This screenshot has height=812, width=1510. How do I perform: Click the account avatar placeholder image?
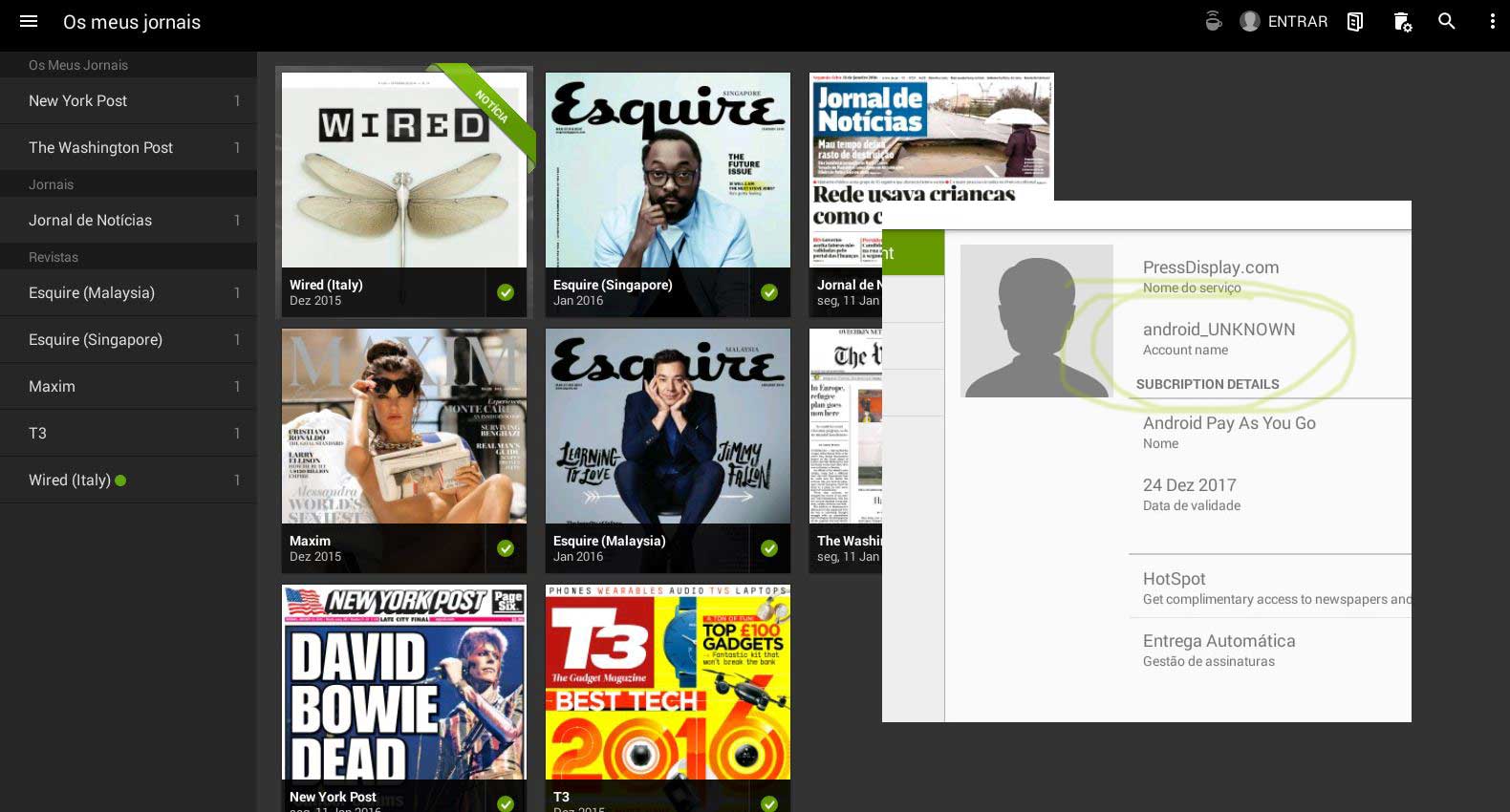1037,321
